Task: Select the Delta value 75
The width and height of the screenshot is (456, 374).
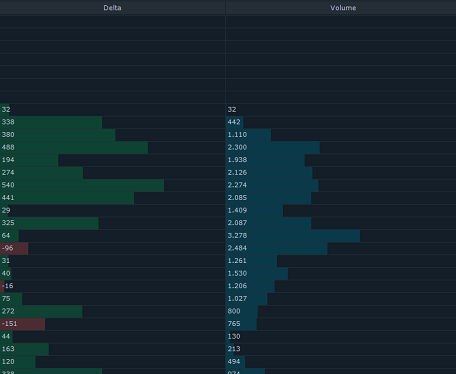Action: pos(6,298)
